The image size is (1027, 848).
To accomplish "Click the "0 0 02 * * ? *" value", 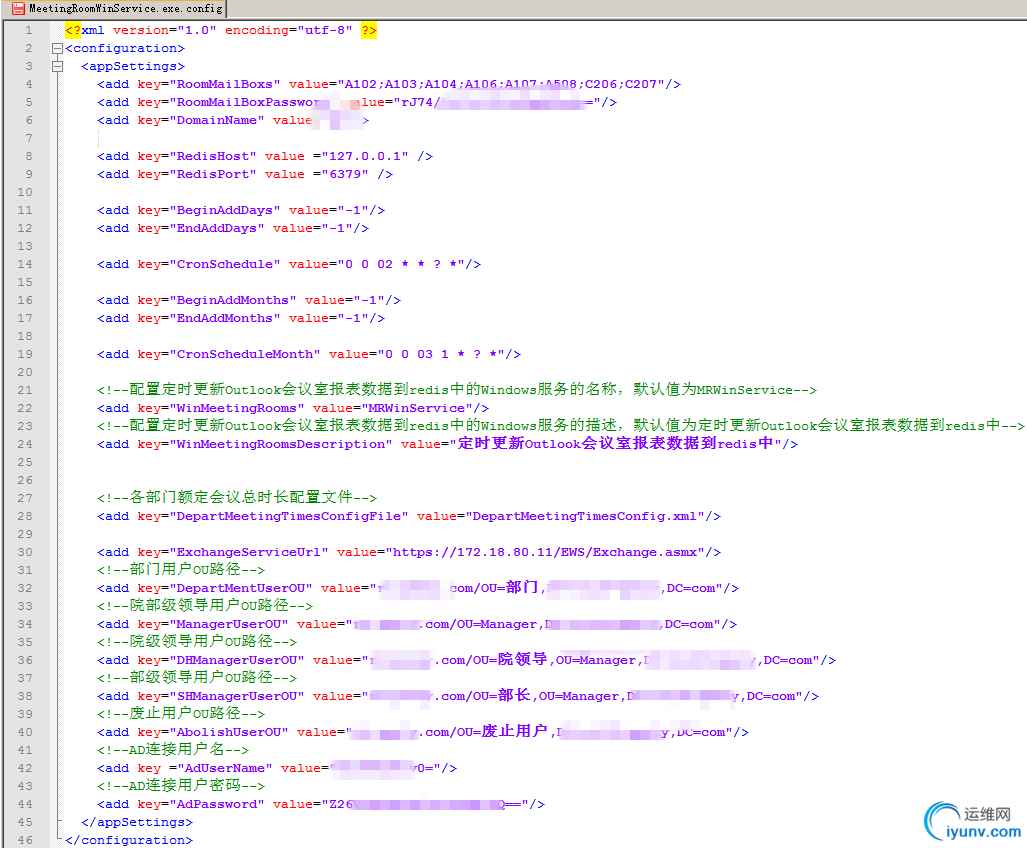I will click(401, 265).
